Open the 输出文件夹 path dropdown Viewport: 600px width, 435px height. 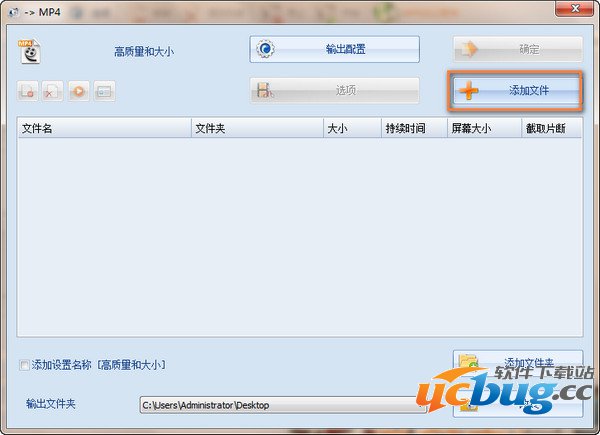tap(283, 405)
